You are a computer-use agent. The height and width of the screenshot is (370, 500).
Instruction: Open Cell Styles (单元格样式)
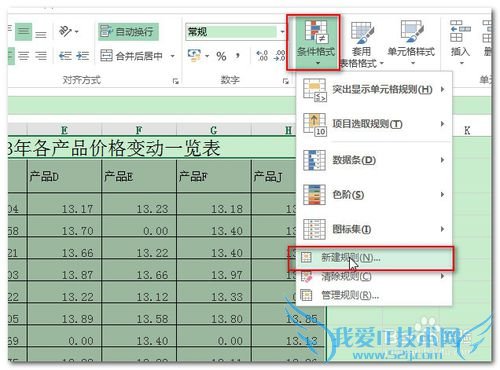(412, 42)
